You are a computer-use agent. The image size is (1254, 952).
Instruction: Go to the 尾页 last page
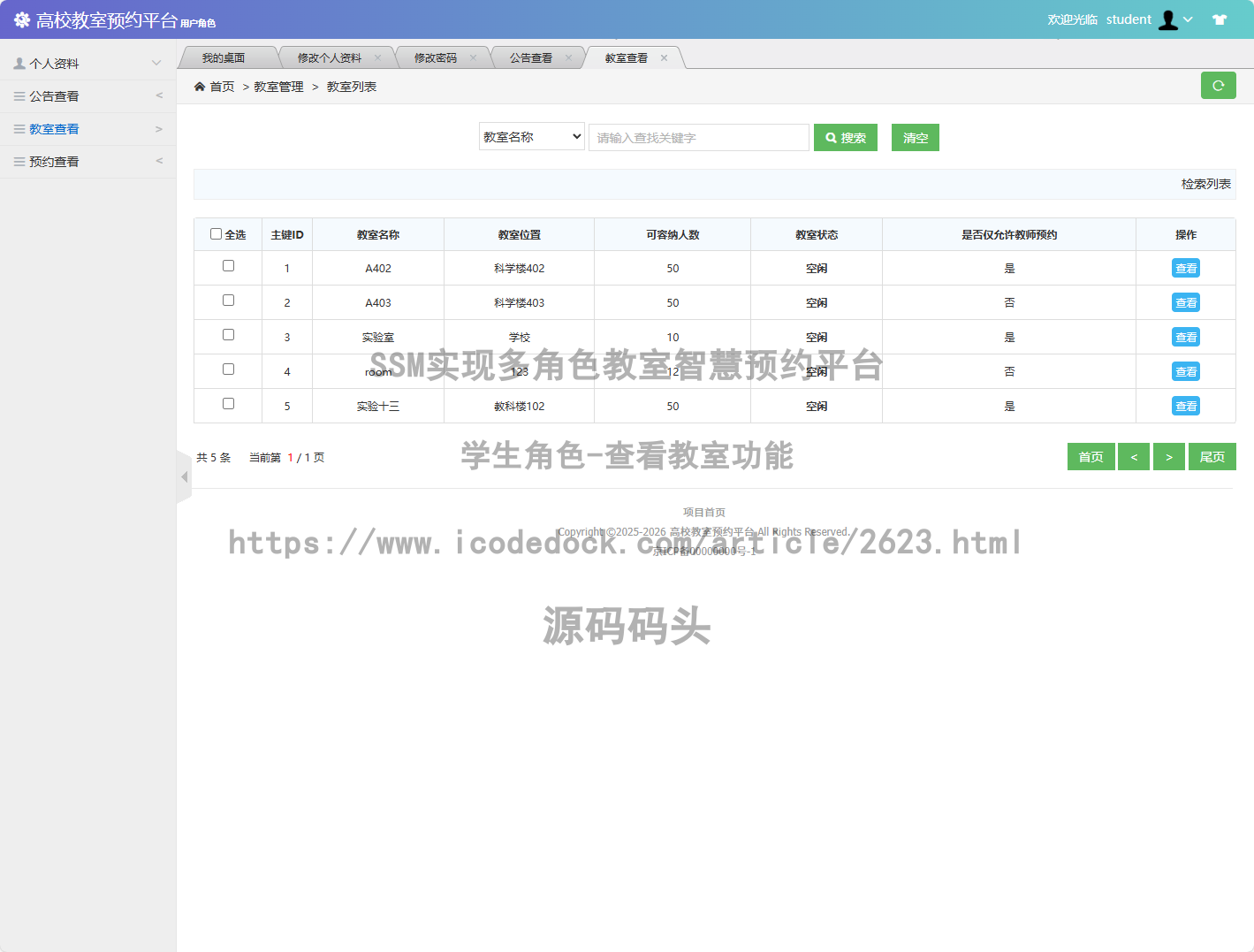1212,457
